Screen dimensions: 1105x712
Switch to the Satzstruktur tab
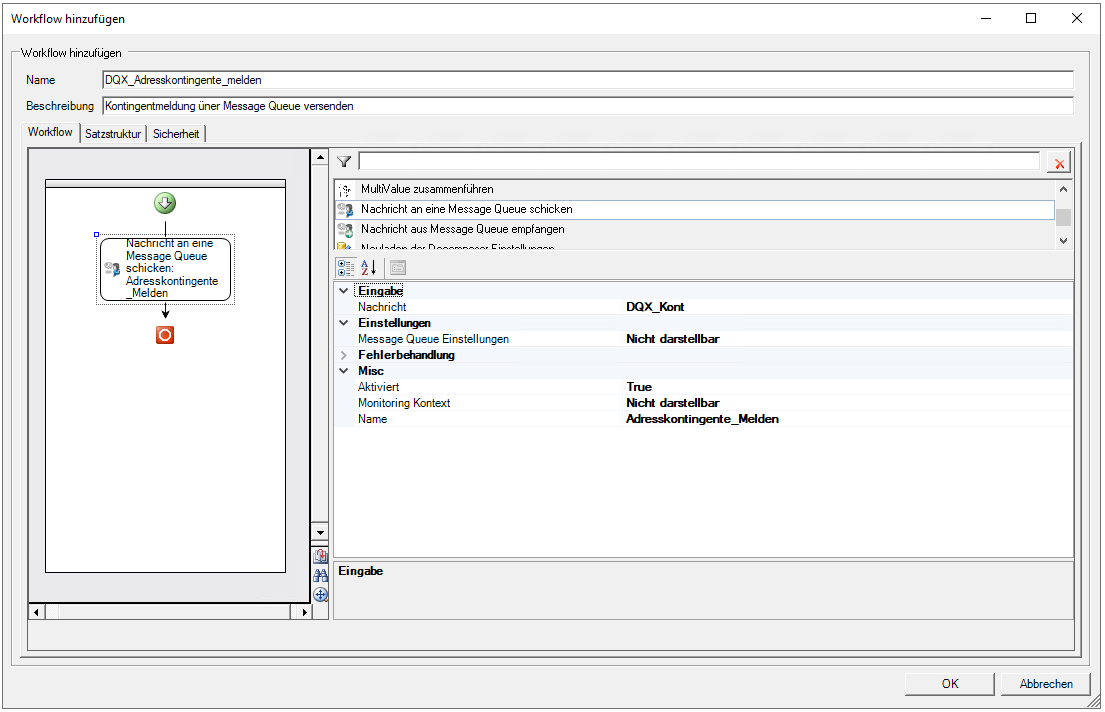pyautogui.click(x=113, y=134)
